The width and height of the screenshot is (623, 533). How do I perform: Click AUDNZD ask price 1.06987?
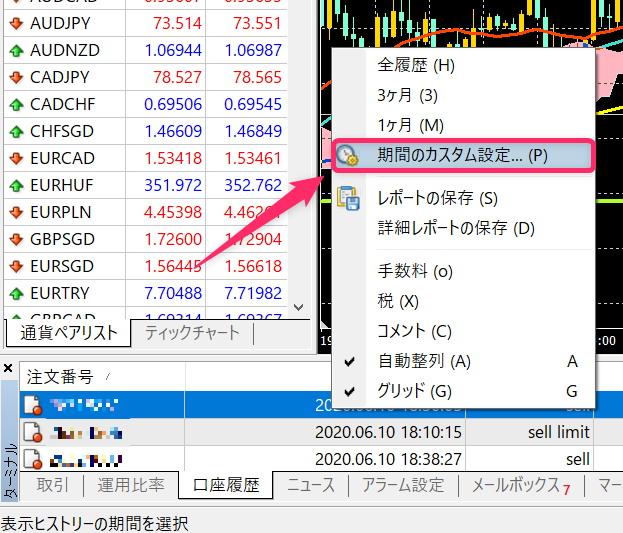tap(253, 50)
